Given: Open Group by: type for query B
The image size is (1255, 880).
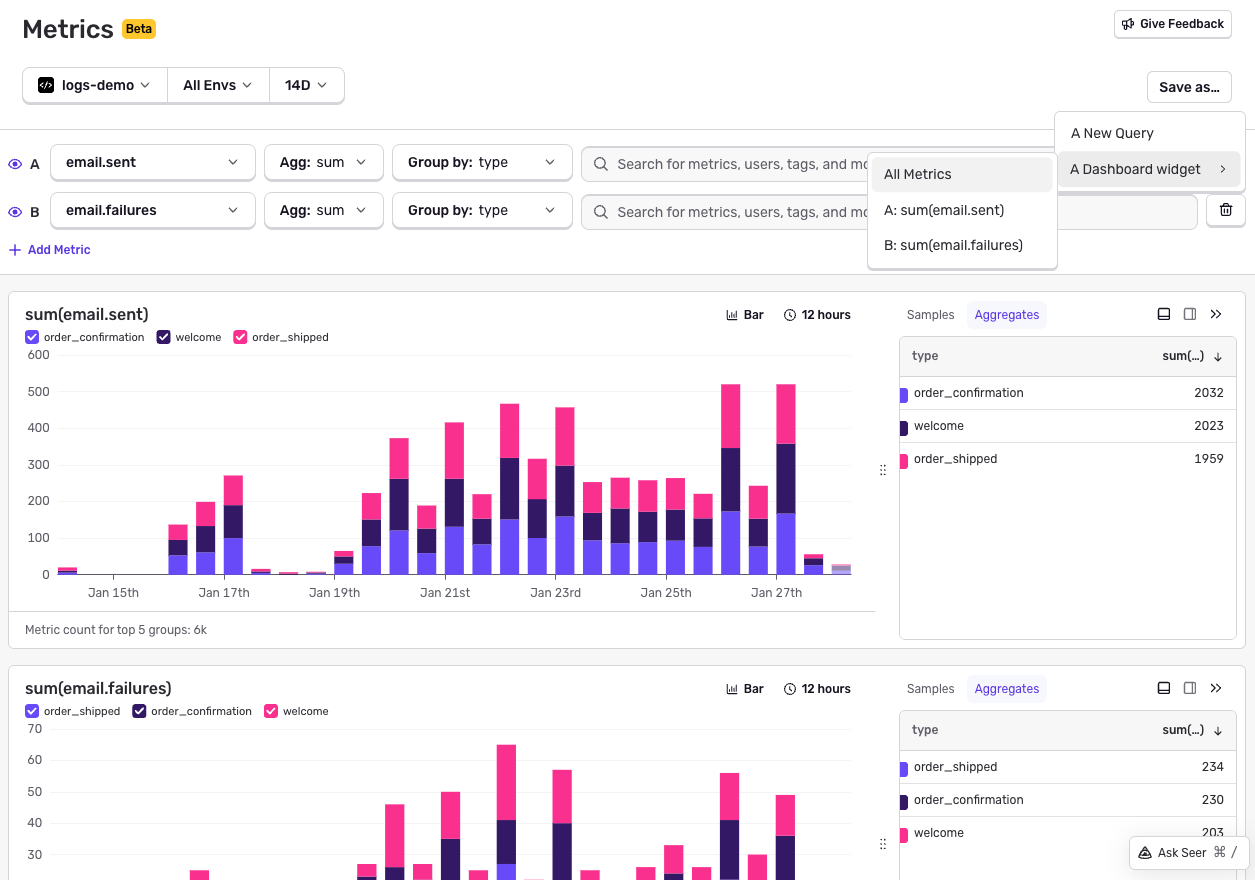Looking at the screenshot, I should 482,210.
